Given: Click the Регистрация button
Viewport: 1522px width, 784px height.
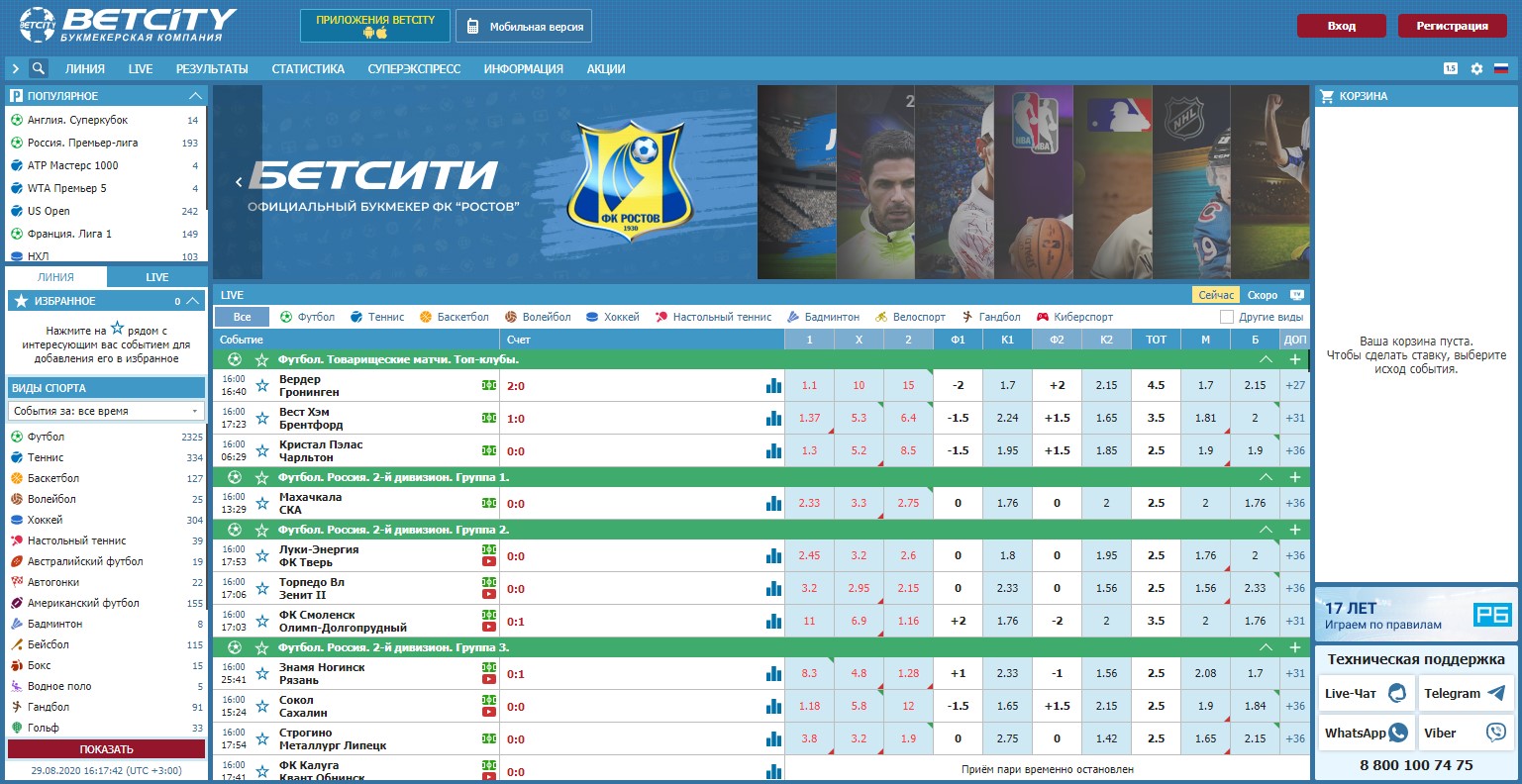Looking at the screenshot, I should [x=1452, y=26].
